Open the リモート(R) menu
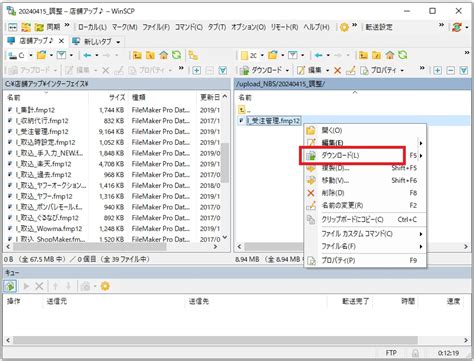The width and height of the screenshot is (474, 361). point(284,27)
